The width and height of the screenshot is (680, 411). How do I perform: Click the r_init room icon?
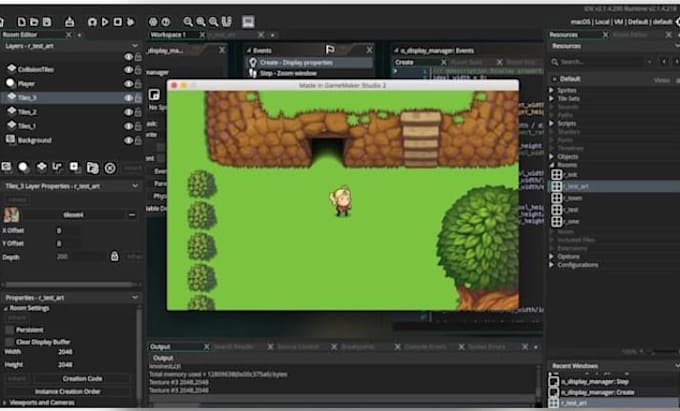tap(557, 175)
